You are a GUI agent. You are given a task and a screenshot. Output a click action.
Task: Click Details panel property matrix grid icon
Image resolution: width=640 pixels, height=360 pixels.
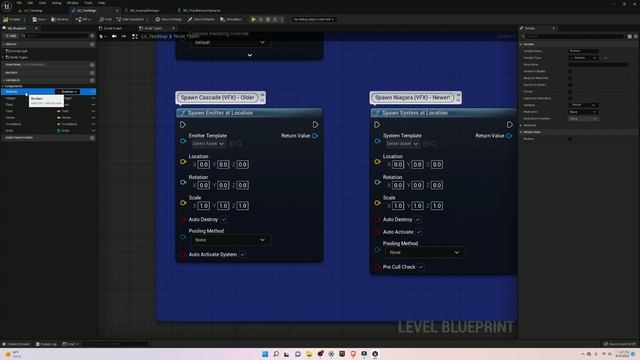point(630,36)
